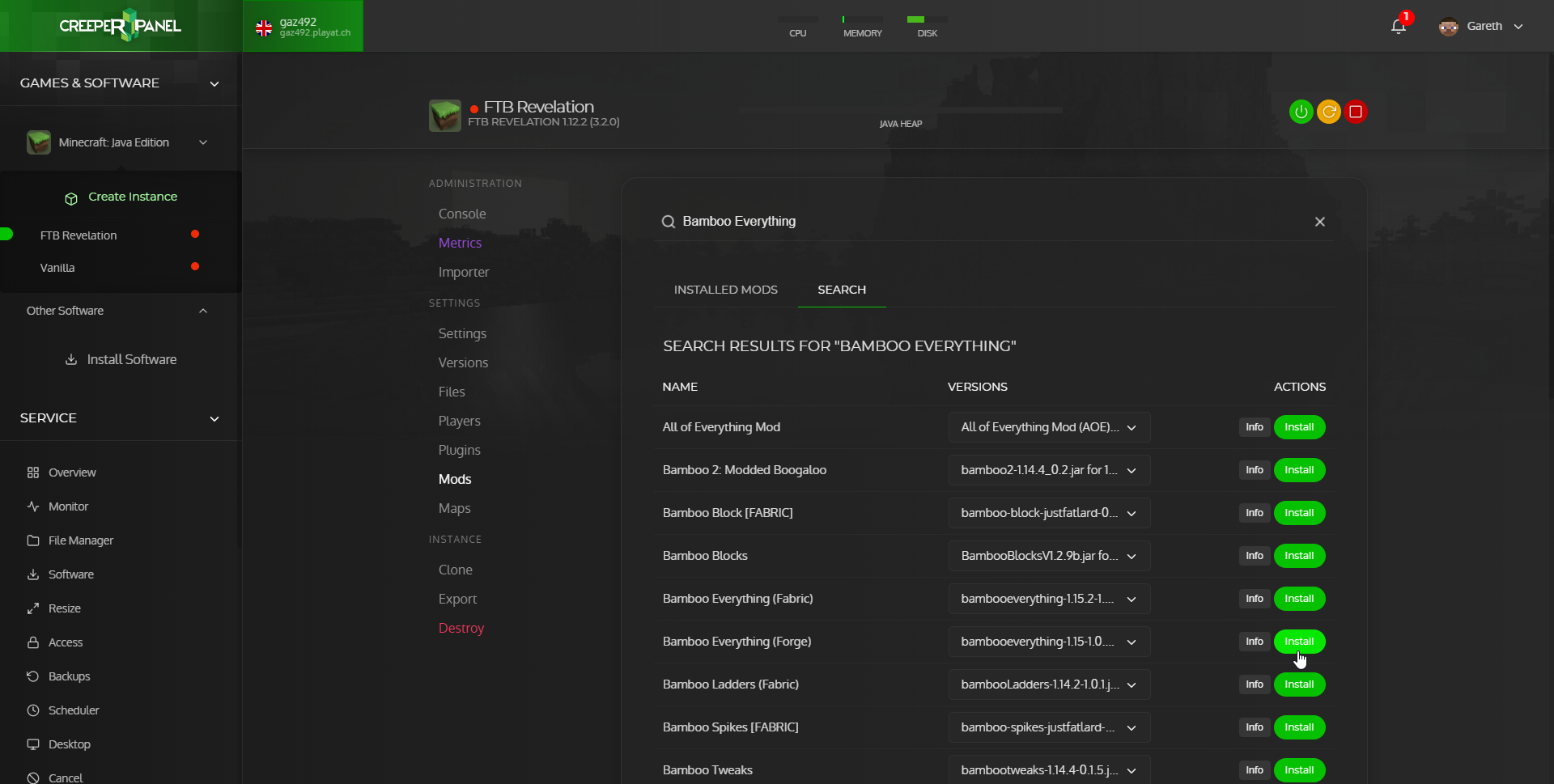This screenshot has width=1554, height=784.
Task: Open the Bamboo 2: Modded Boogaloo version dropdown
Action: [1049, 470]
